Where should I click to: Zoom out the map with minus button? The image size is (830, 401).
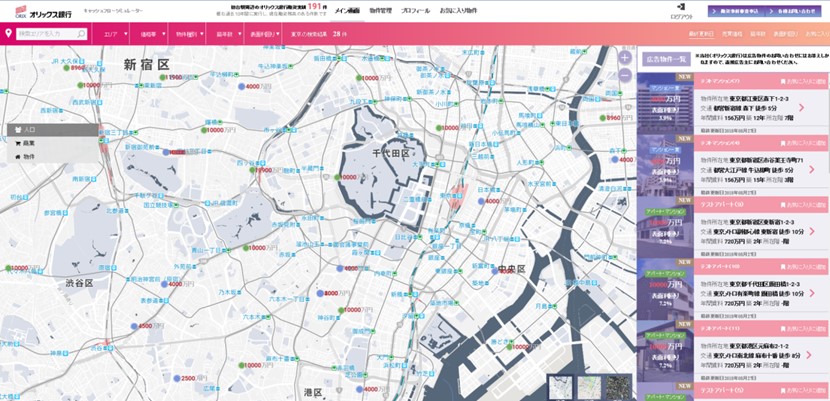coord(625,75)
